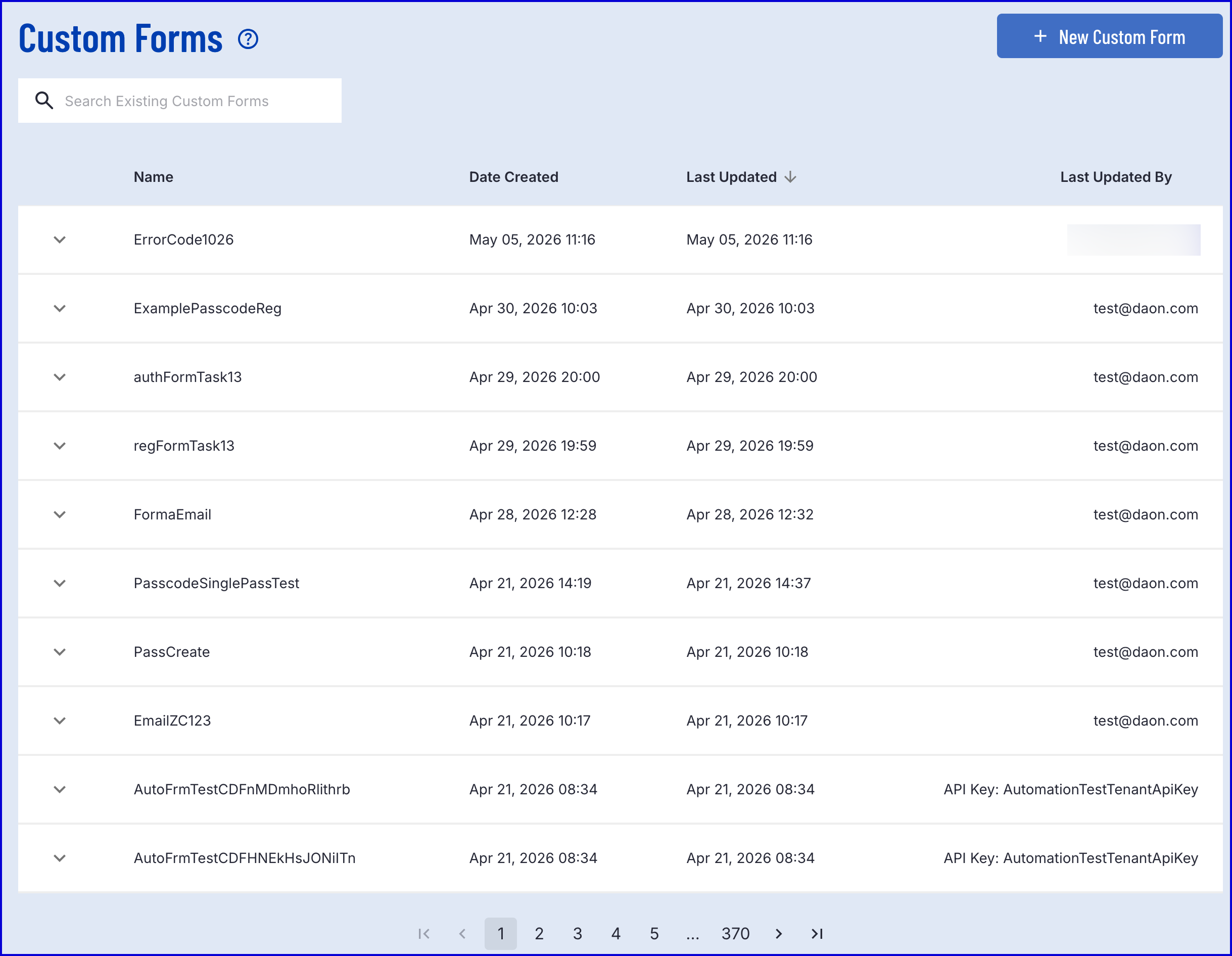Go to the first page icon

[x=424, y=934]
